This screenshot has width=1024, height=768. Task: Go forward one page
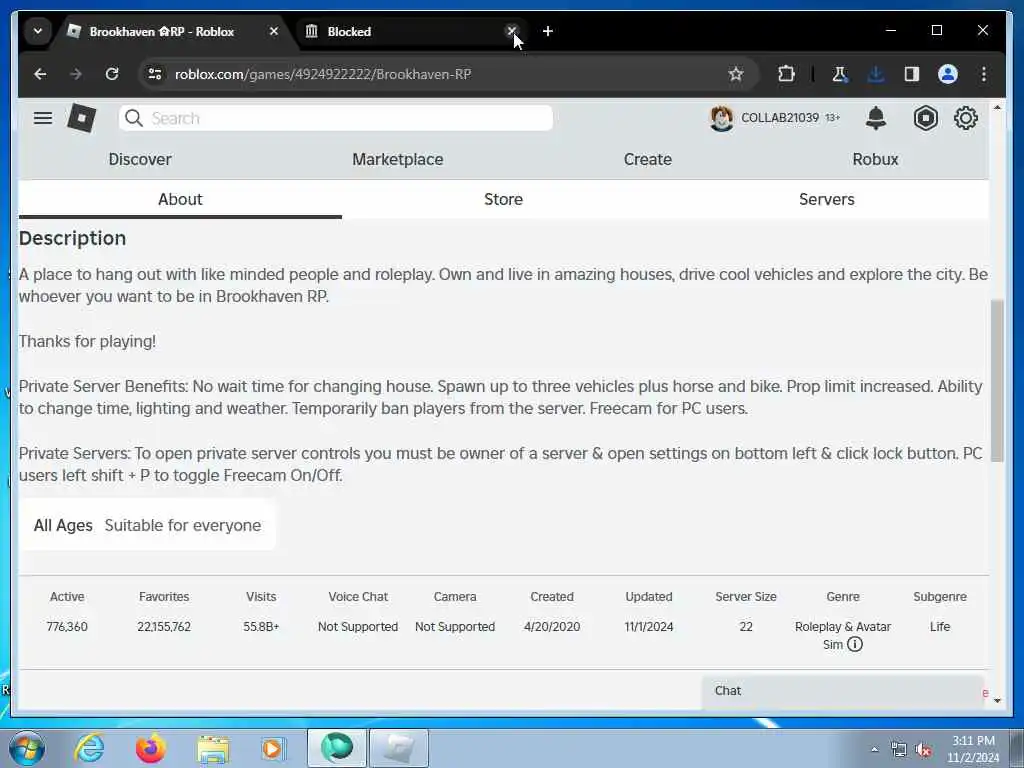(76, 74)
